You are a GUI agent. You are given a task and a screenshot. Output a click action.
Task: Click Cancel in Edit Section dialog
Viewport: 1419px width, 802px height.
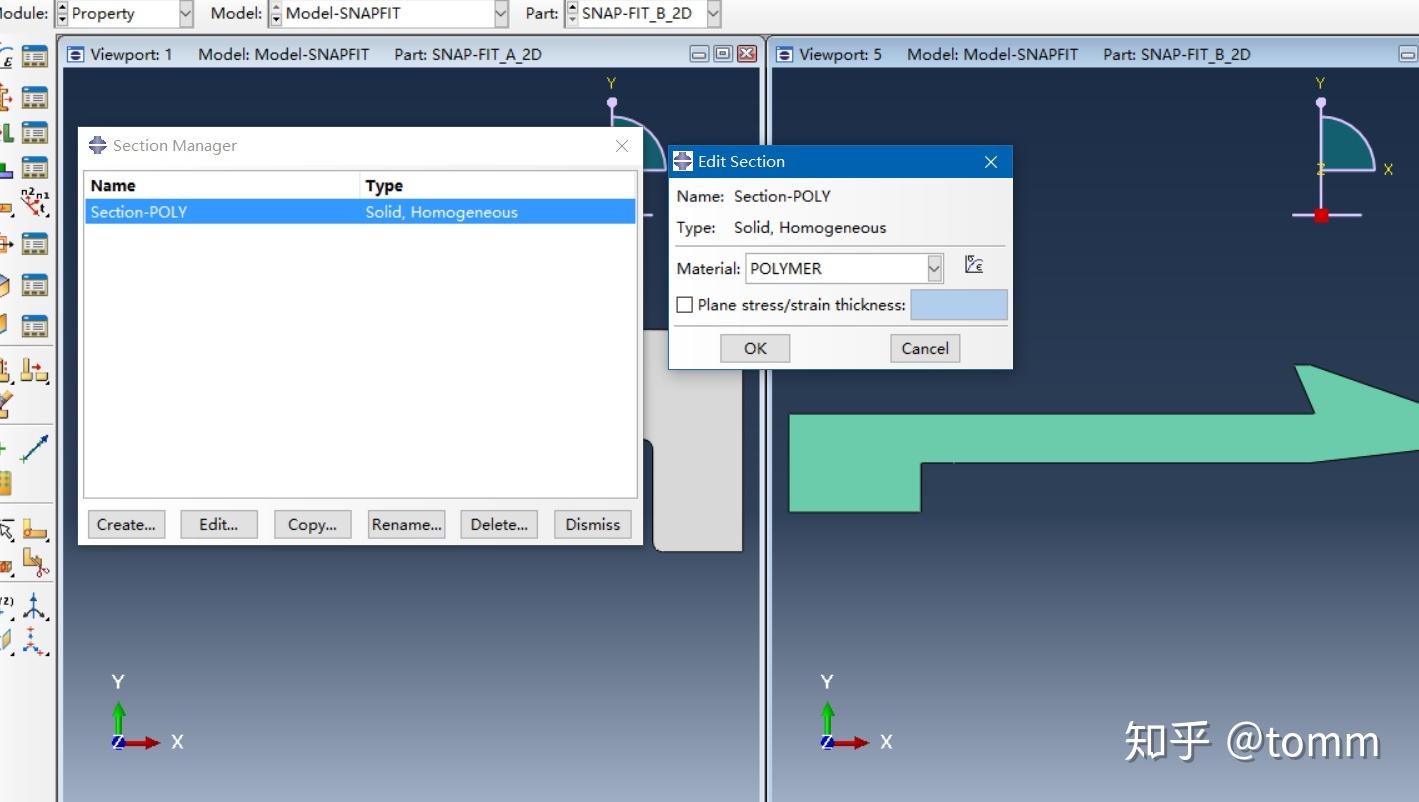coord(925,348)
